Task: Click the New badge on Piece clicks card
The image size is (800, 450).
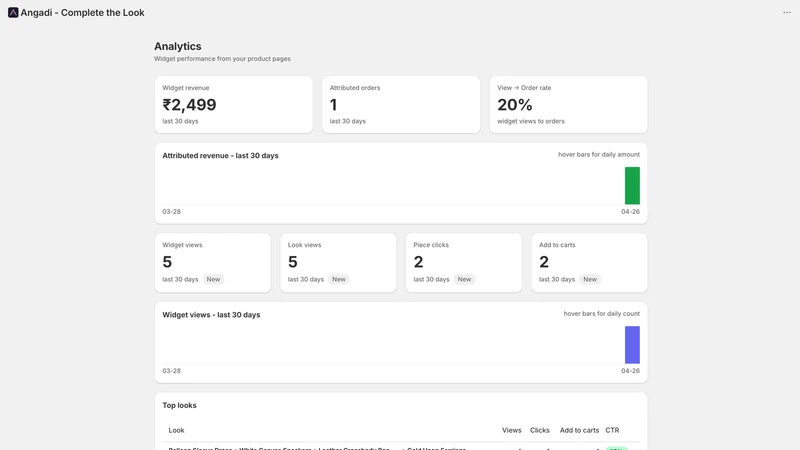Action: click(x=464, y=279)
